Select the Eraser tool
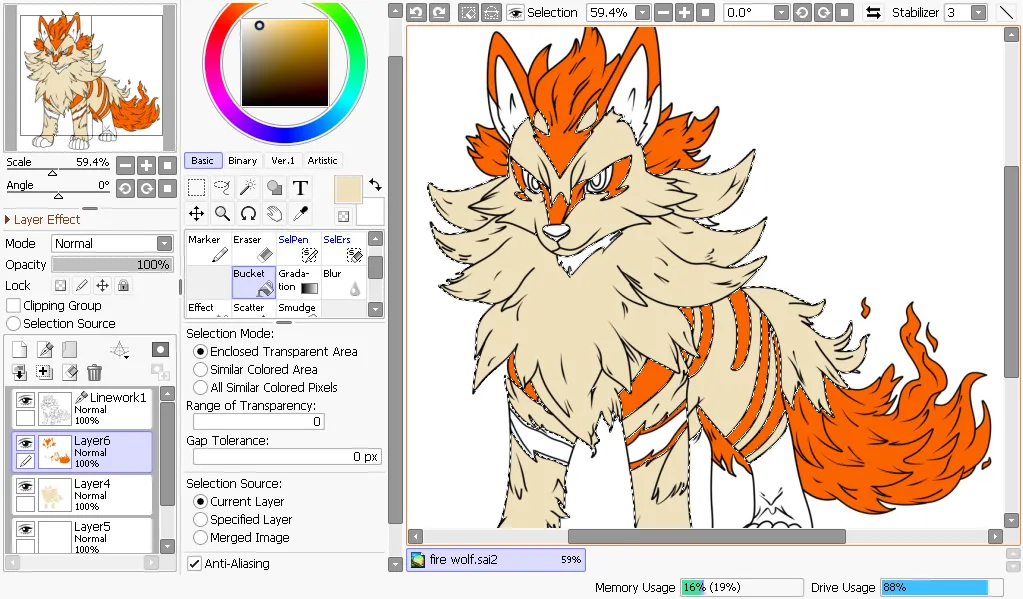The width and height of the screenshot is (1023, 599). pos(253,249)
